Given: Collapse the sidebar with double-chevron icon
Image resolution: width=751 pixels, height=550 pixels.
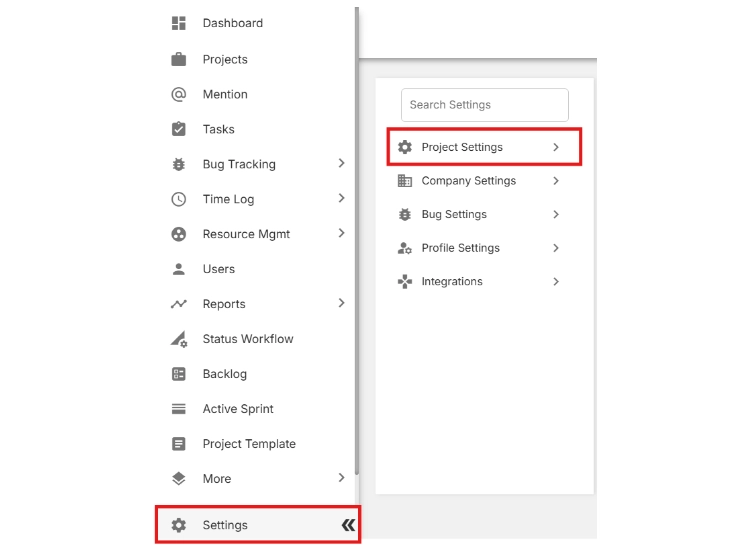Looking at the screenshot, I should pyautogui.click(x=348, y=525).
